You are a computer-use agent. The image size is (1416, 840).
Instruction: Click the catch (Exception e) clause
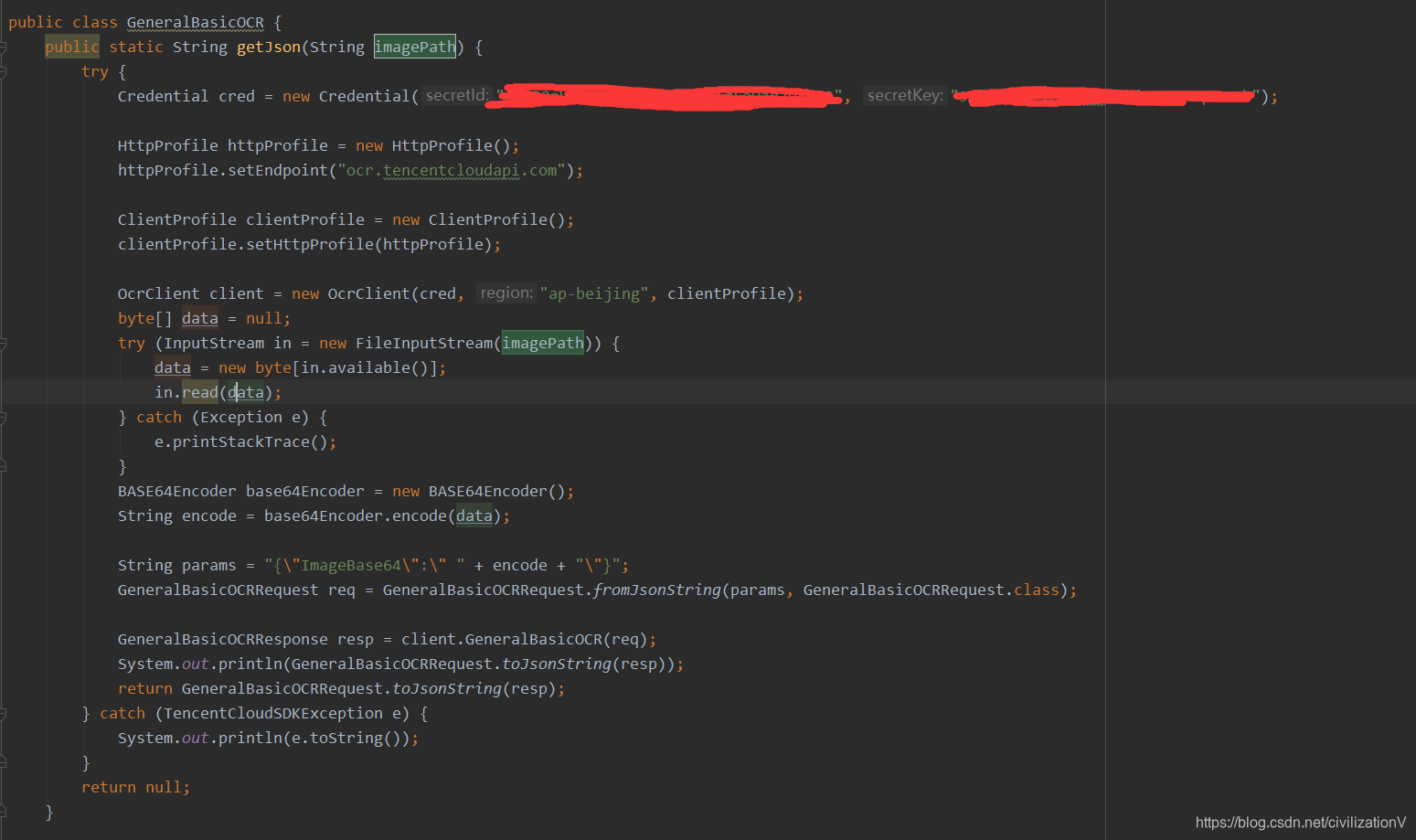[223, 418]
